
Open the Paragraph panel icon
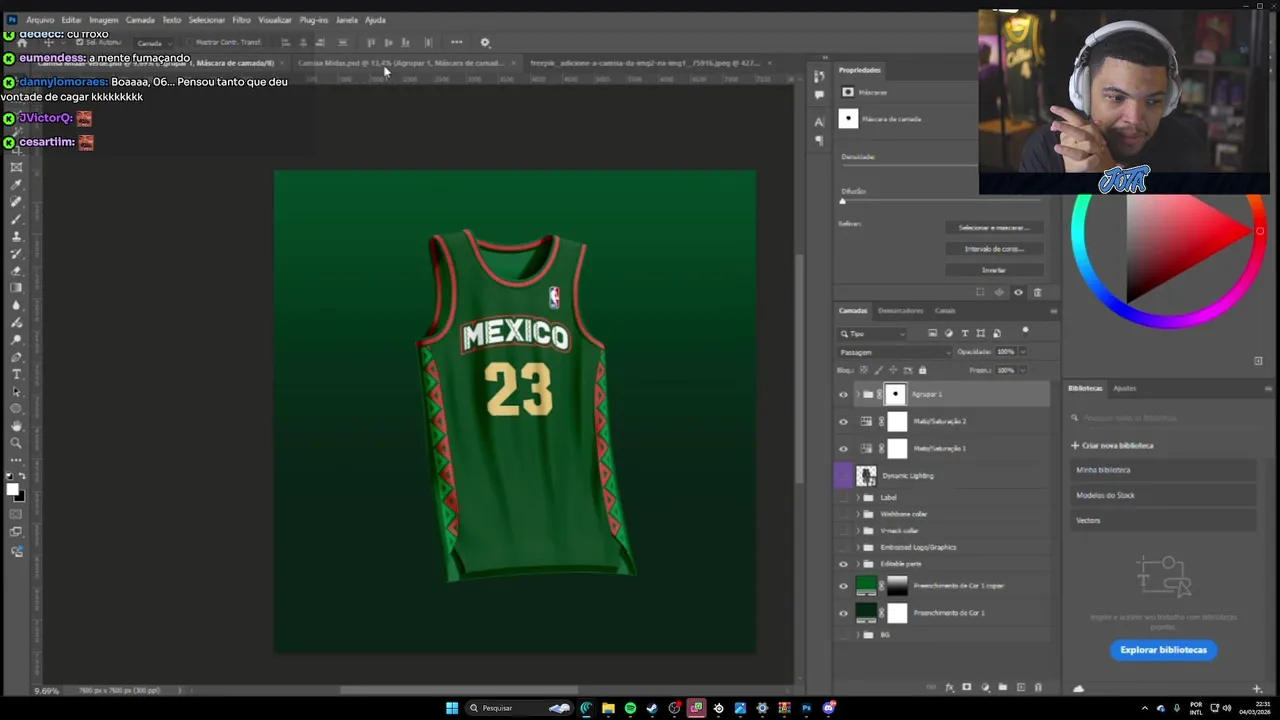coord(819,139)
